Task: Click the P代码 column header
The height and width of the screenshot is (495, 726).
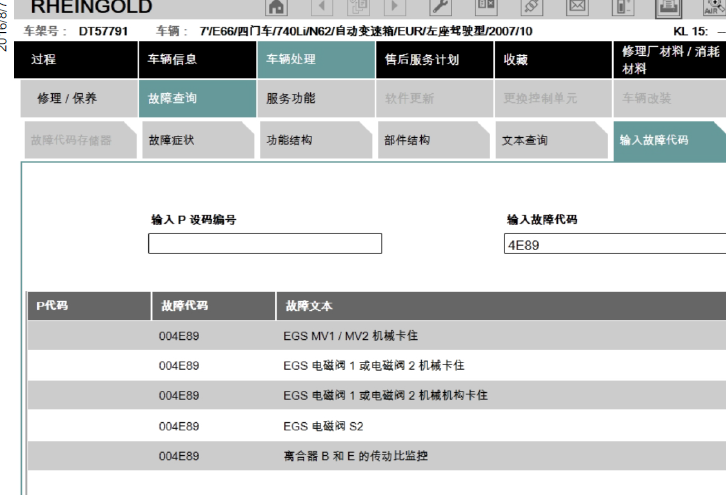Action: (89, 306)
